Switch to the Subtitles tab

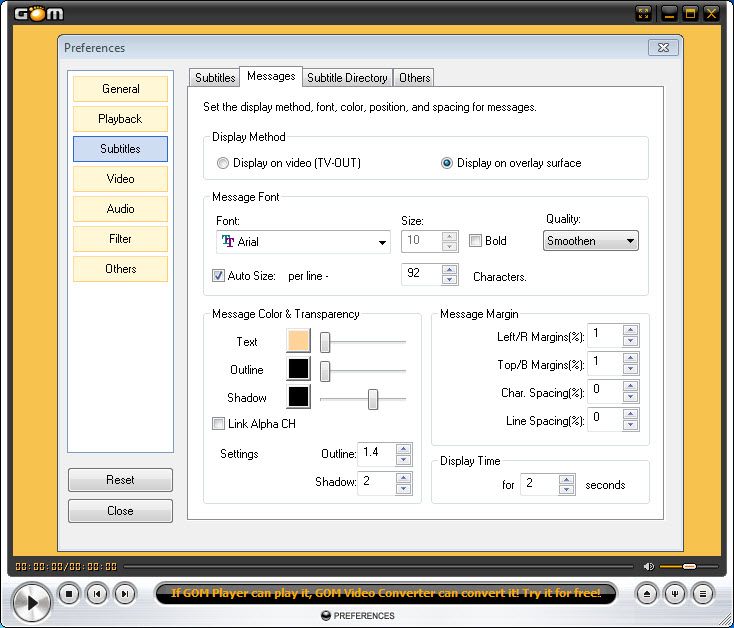click(x=215, y=78)
